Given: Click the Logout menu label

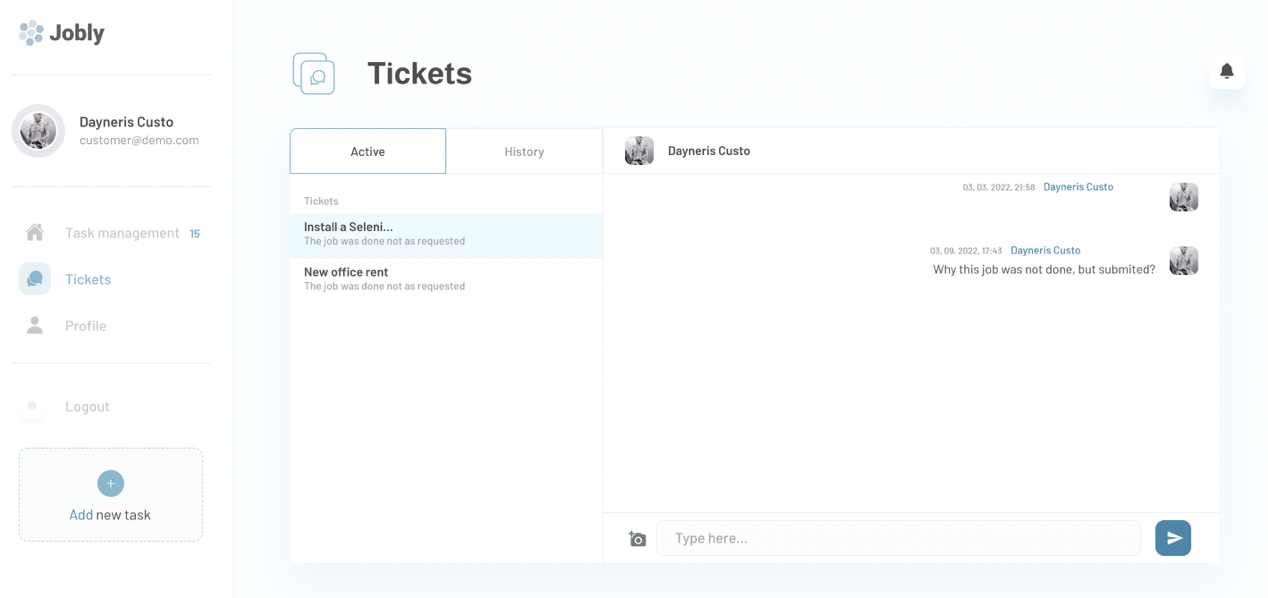Looking at the screenshot, I should [87, 407].
